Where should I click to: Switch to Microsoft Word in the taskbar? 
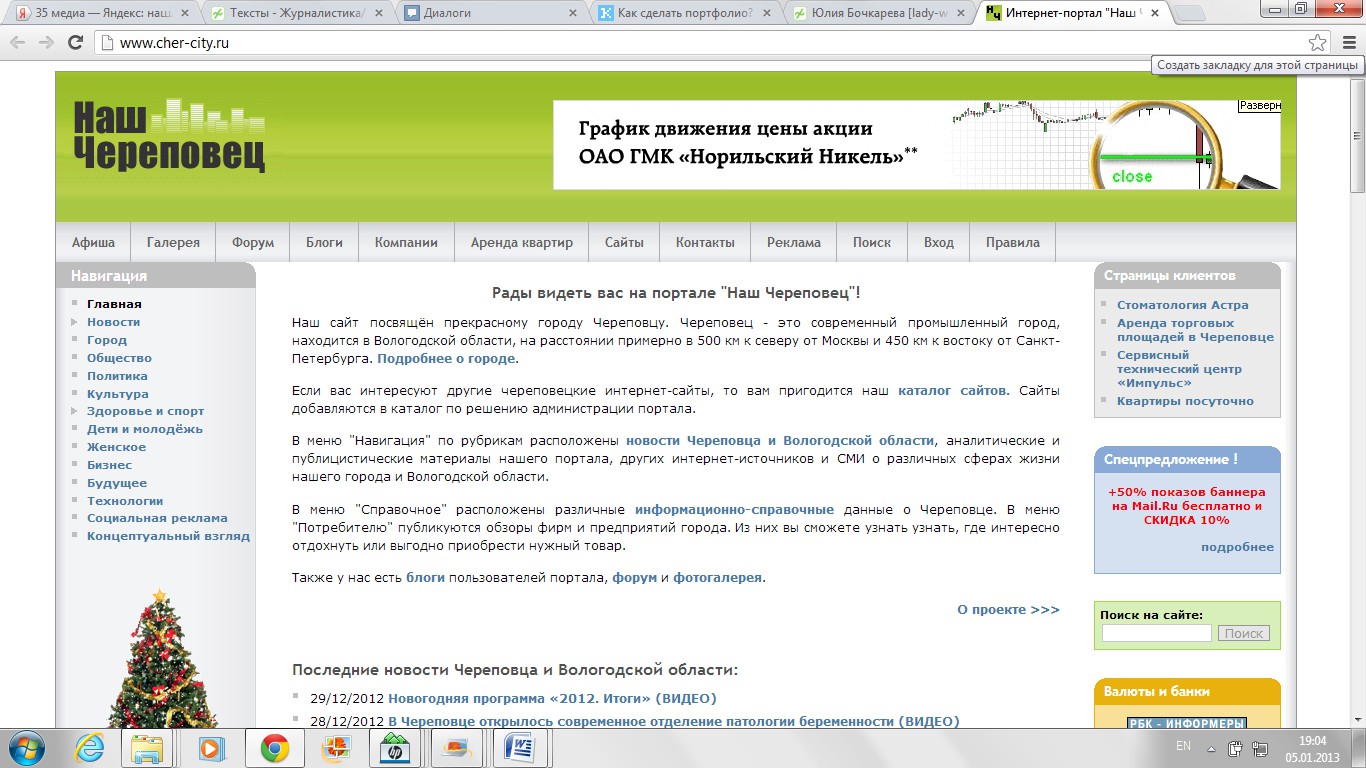click(519, 748)
